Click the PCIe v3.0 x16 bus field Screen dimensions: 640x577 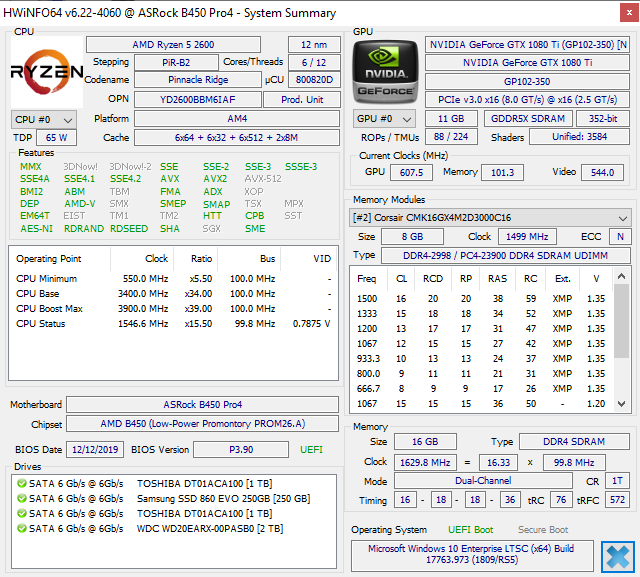click(x=527, y=100)
